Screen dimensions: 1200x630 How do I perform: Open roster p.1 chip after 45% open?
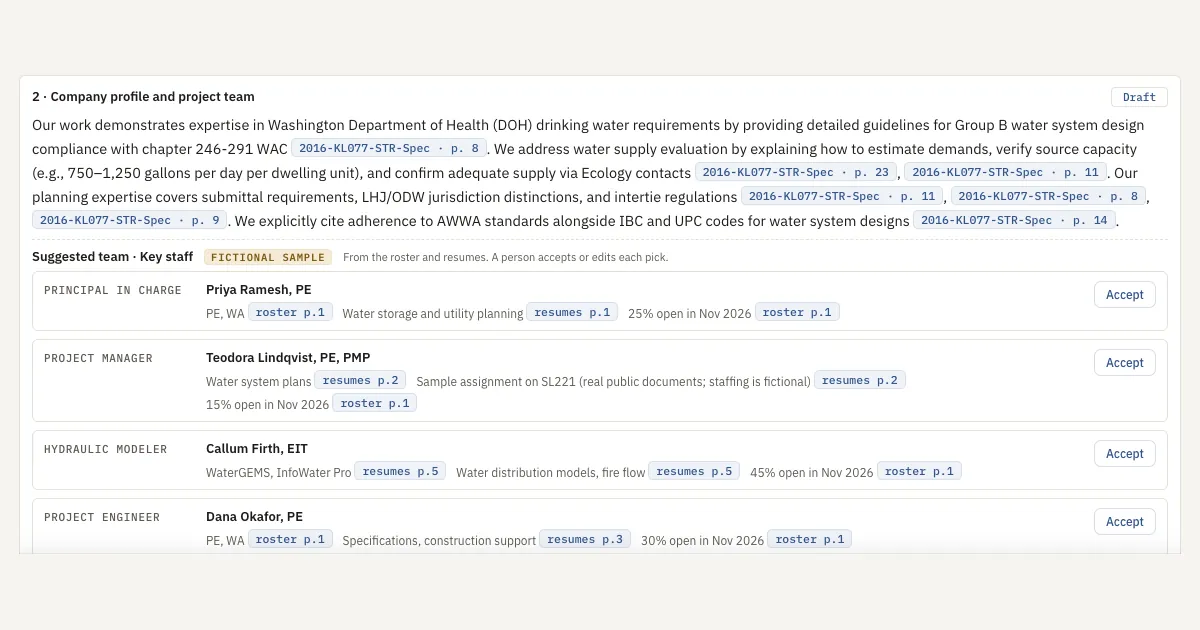click(919, 471)
